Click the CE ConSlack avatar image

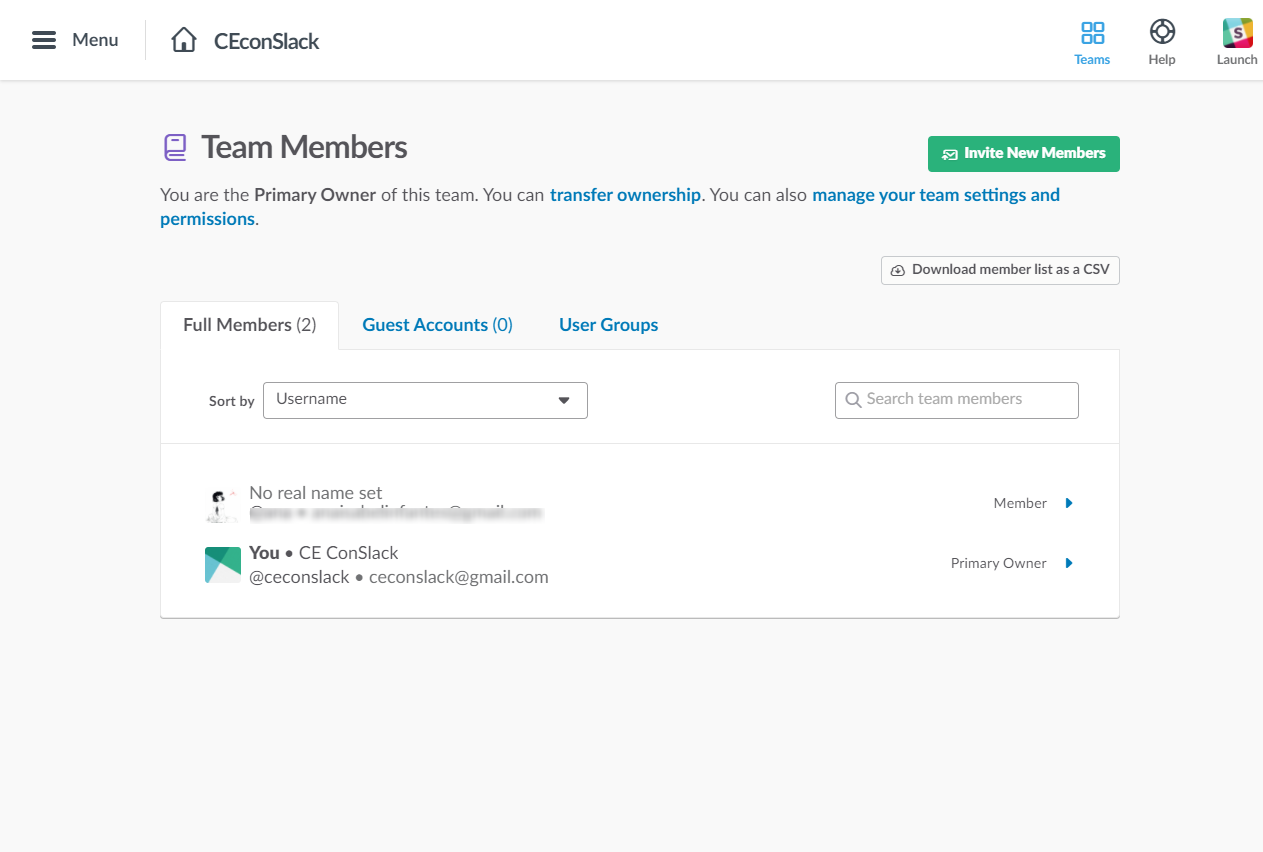(223, 565)
